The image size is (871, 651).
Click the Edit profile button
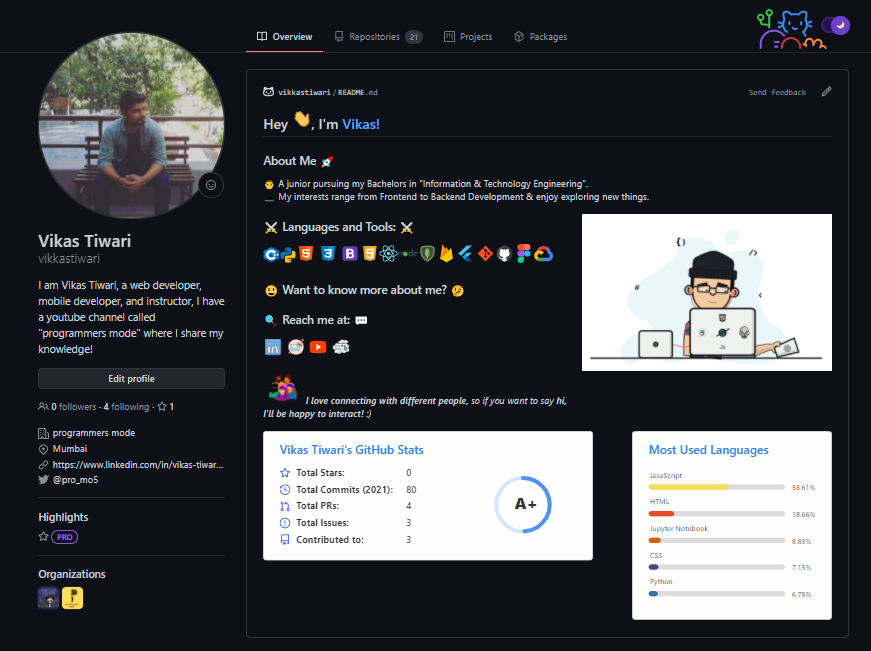point(131,378)
